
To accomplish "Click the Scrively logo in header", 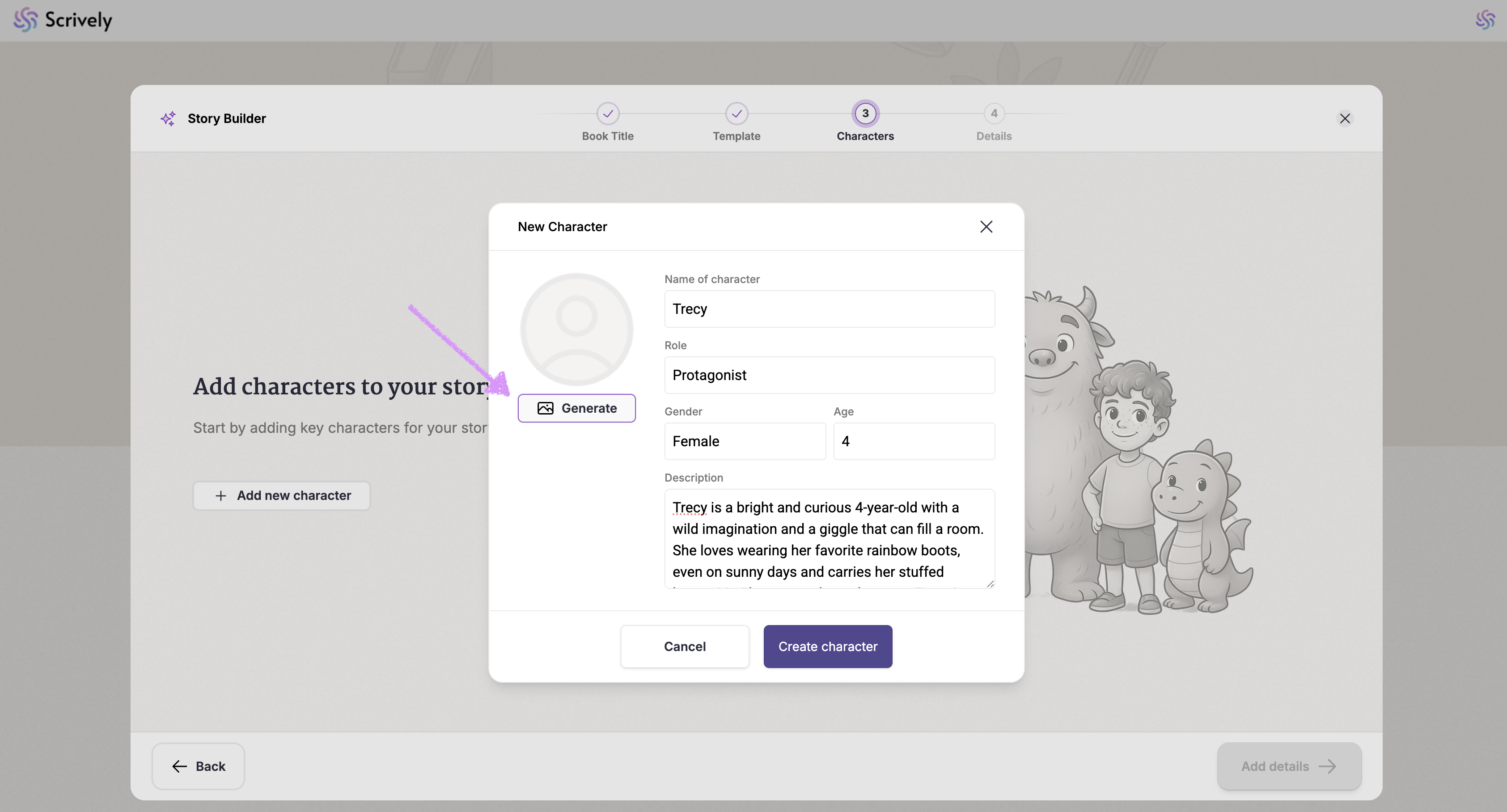I will point(63,20).
